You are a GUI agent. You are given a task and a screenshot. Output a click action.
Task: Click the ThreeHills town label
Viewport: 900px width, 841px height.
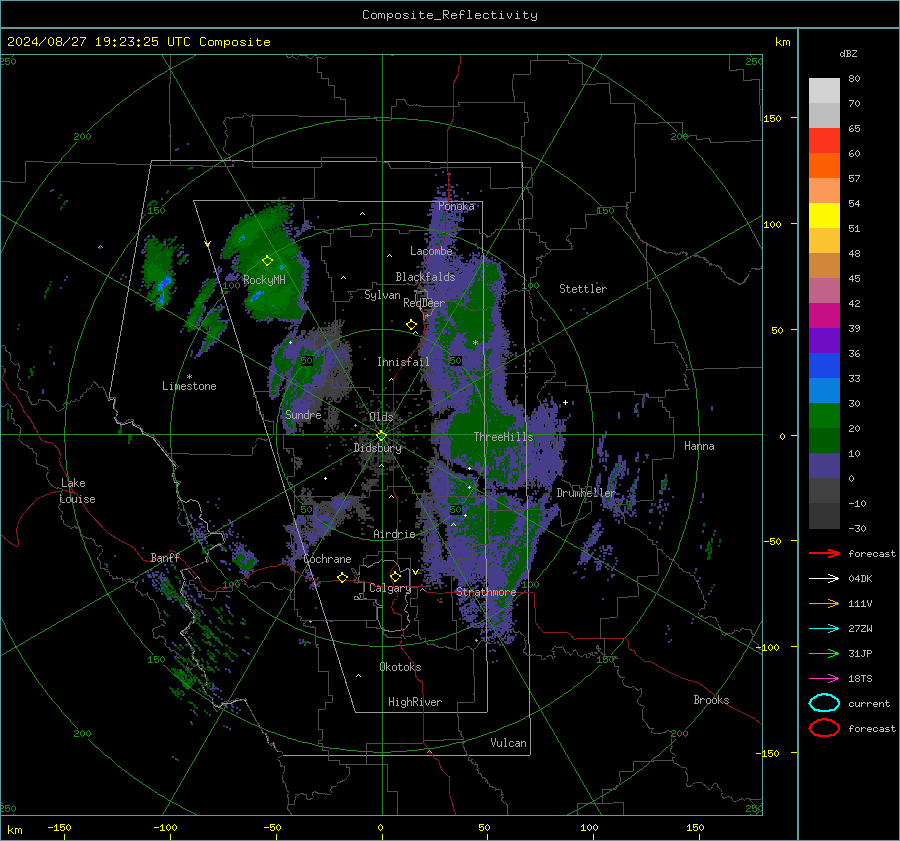pos(503,437)
